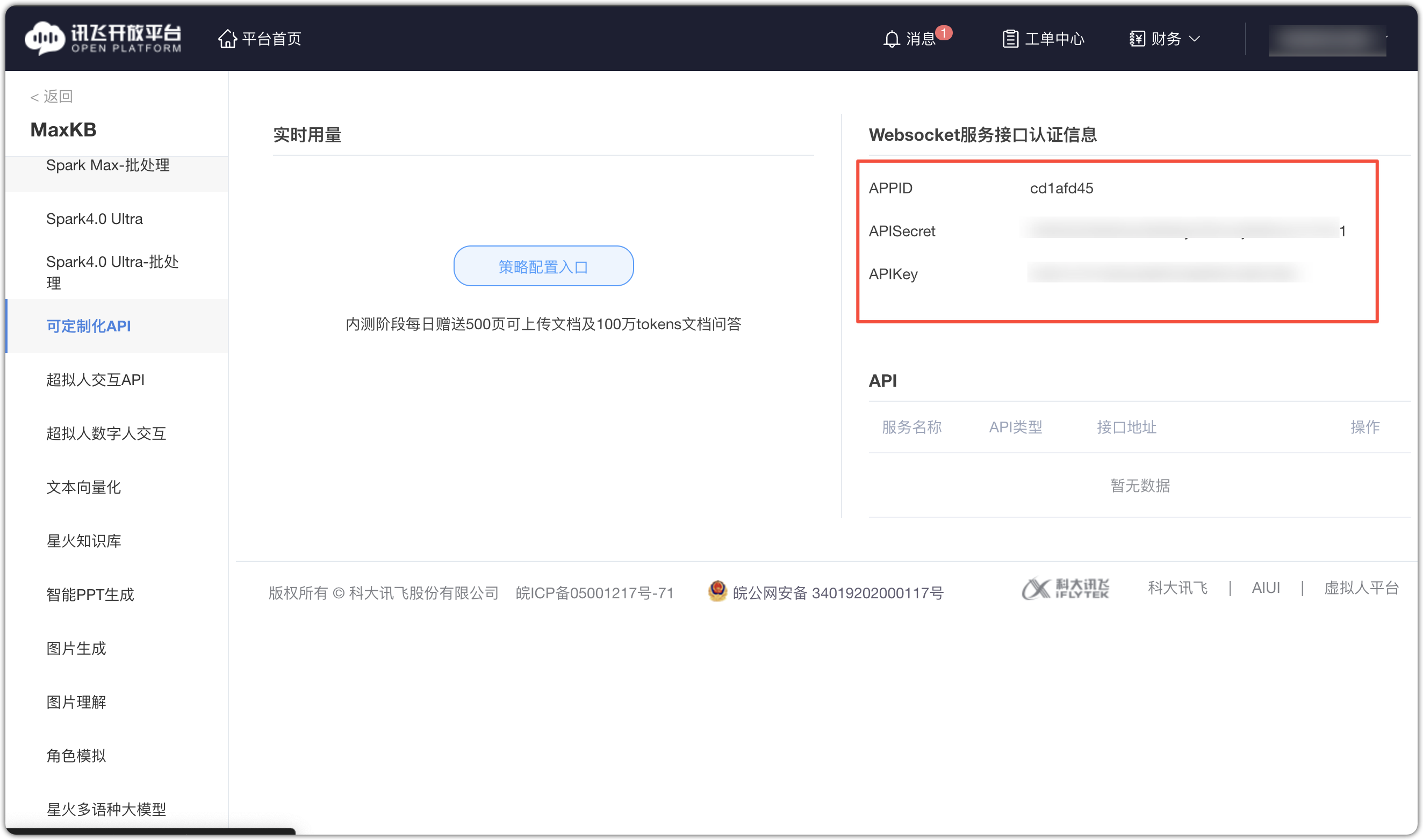The width and height of the screenshot is (1423, 840).
Task: Open the 皖ICP备05001217号-71 link
Action: tap(594, 592)
